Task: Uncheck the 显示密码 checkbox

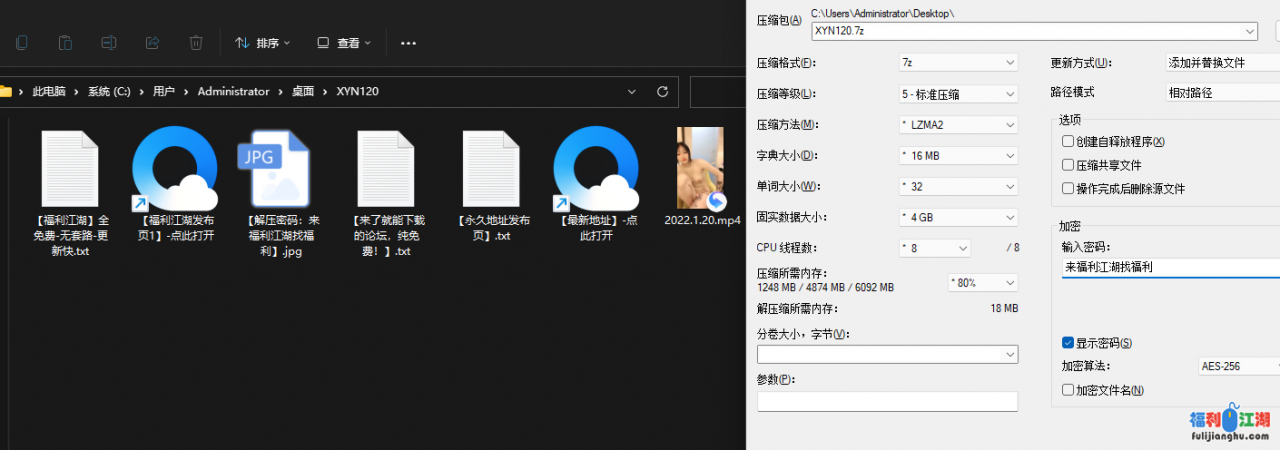Action: [x=1068, y=343]
